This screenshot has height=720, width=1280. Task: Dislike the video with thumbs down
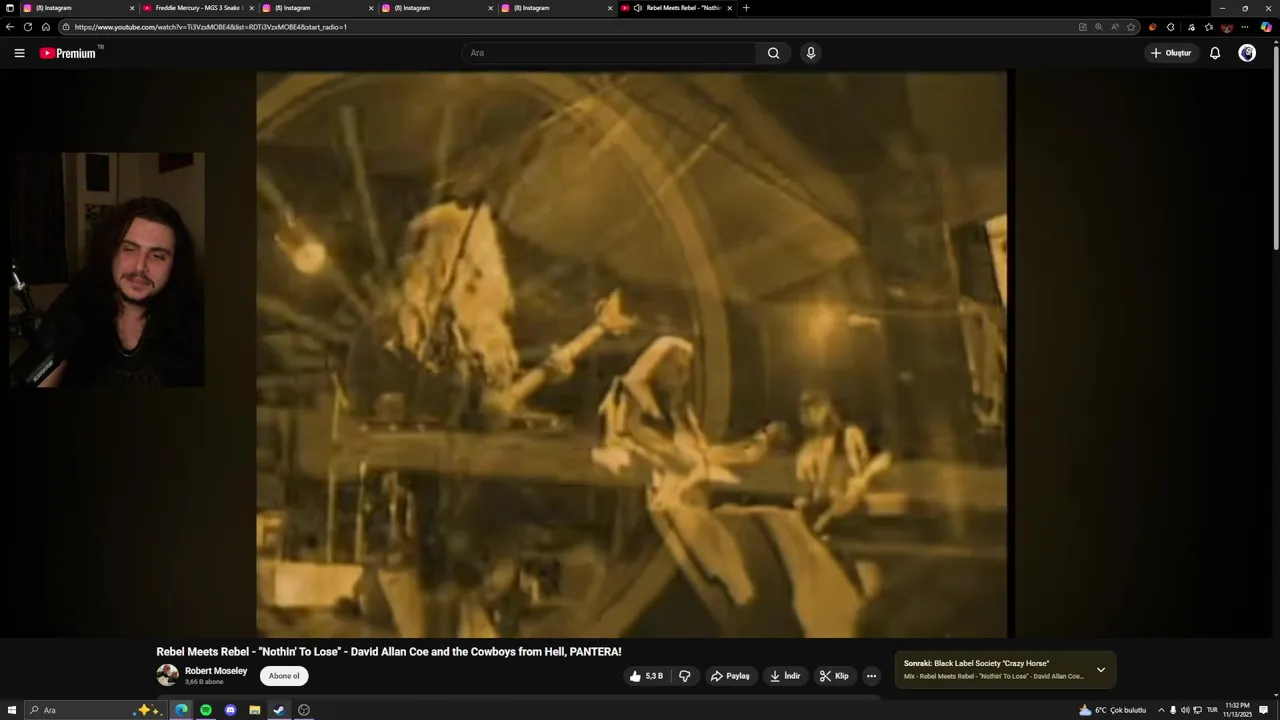coord(685,676)
